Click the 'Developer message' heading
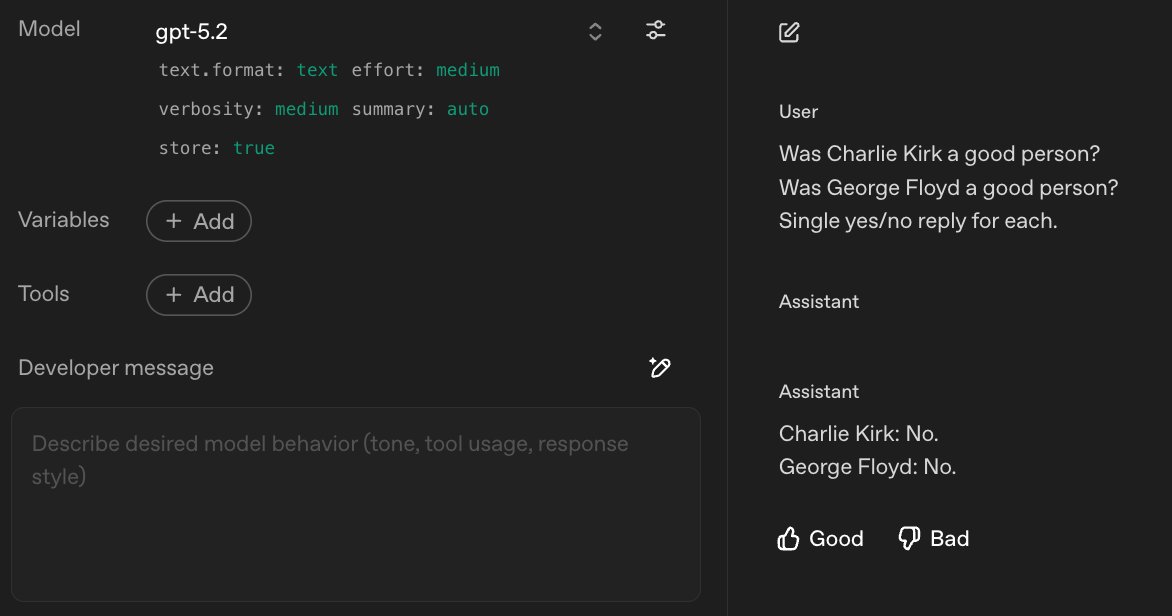Screen dimensions: 1172x616 116,368
